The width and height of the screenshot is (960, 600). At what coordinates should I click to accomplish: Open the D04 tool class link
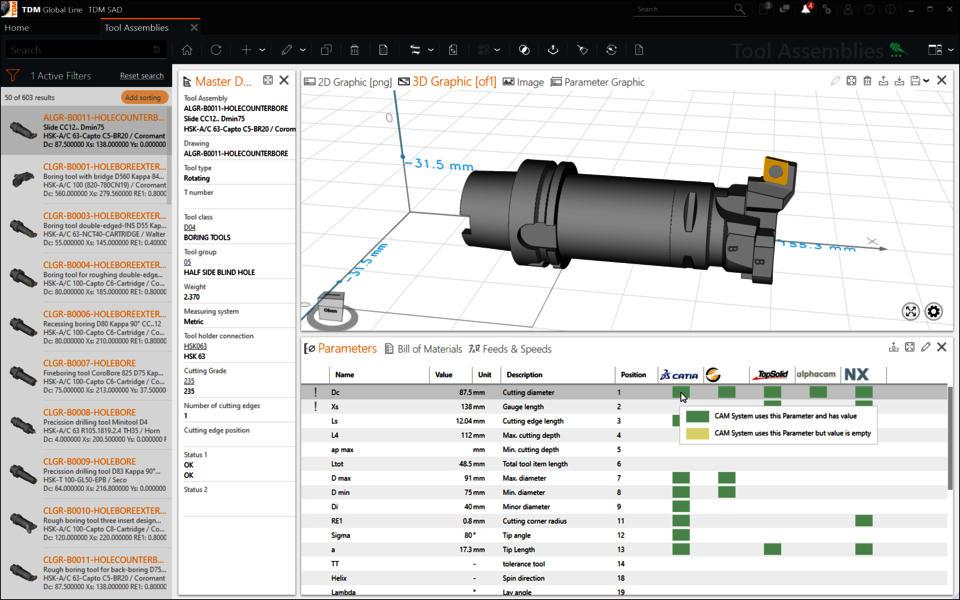pos(190,227)
